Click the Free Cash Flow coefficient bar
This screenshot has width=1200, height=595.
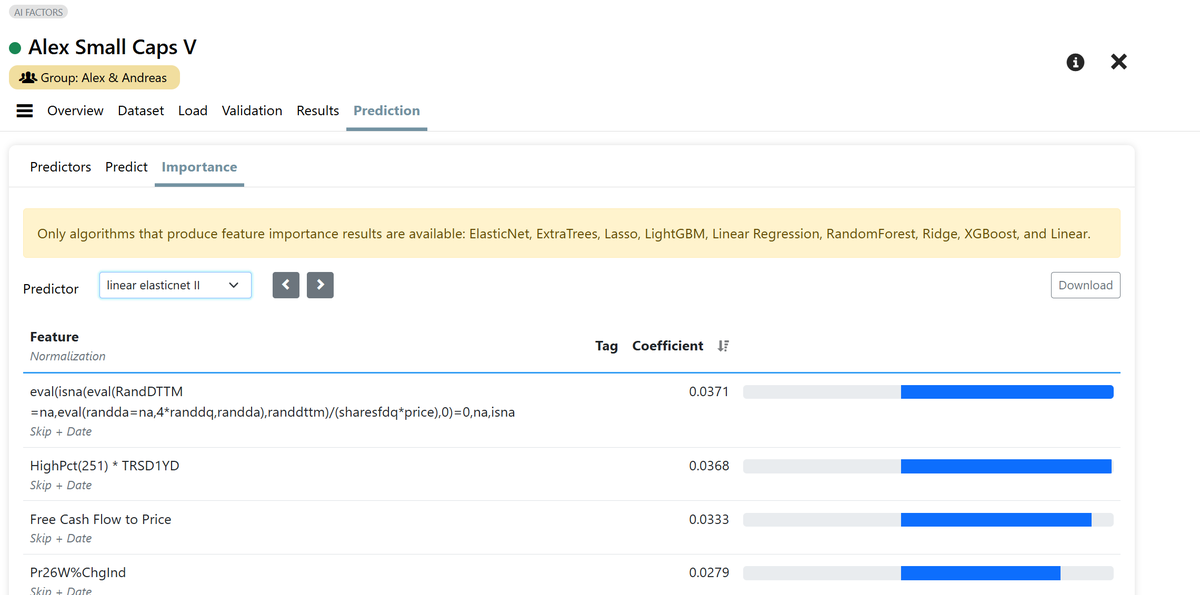pos(928,520)
